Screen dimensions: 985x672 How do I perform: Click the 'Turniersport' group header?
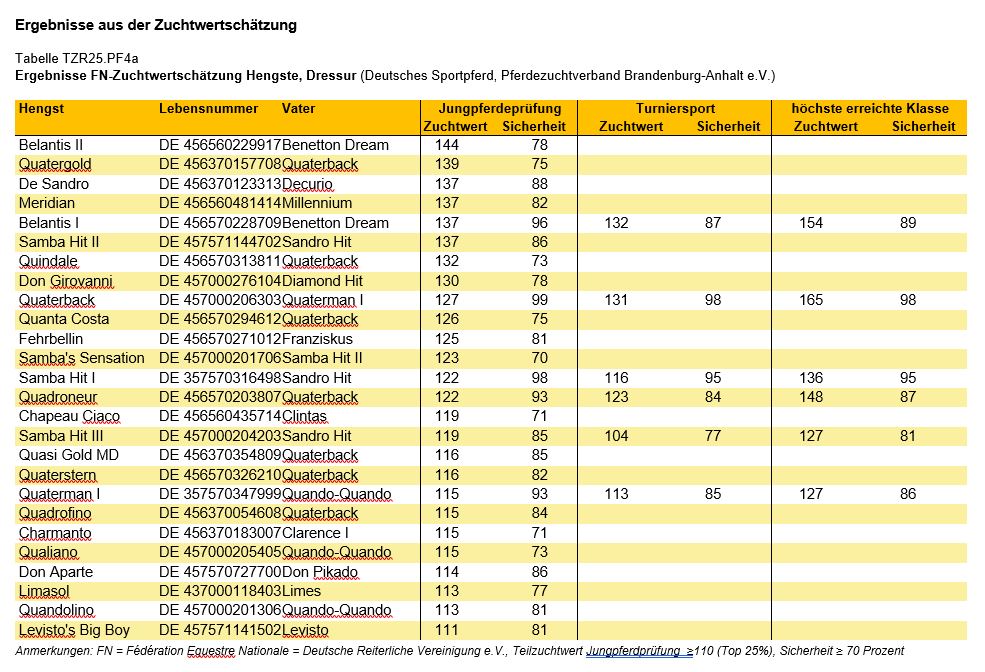[675, 108]
